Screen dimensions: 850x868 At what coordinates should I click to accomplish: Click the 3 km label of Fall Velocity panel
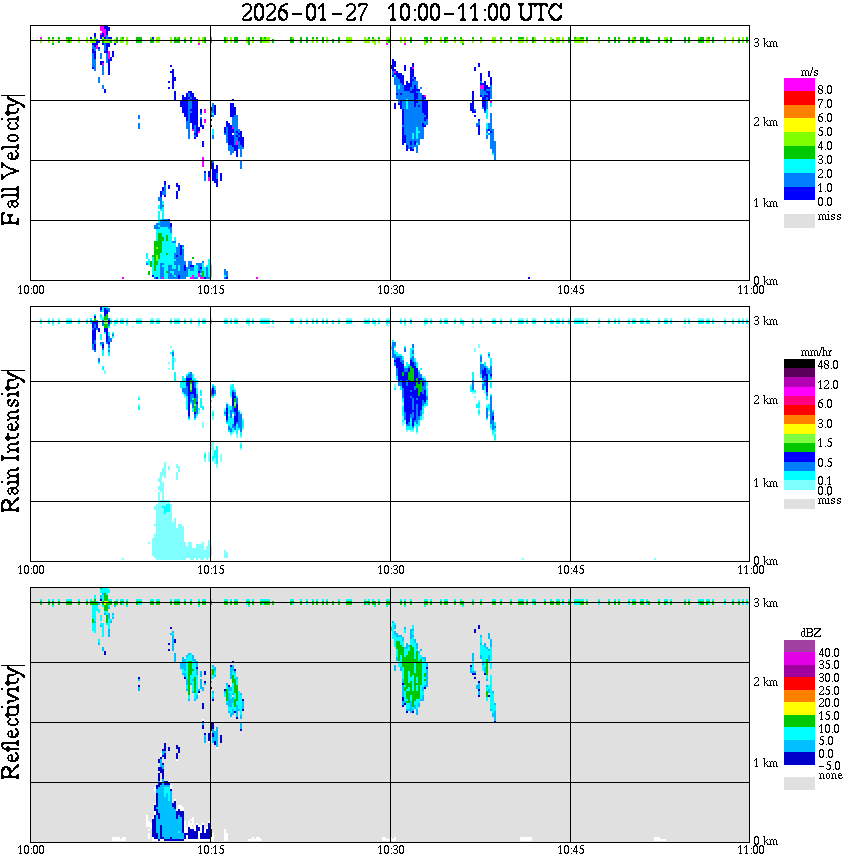pos(765,43)
